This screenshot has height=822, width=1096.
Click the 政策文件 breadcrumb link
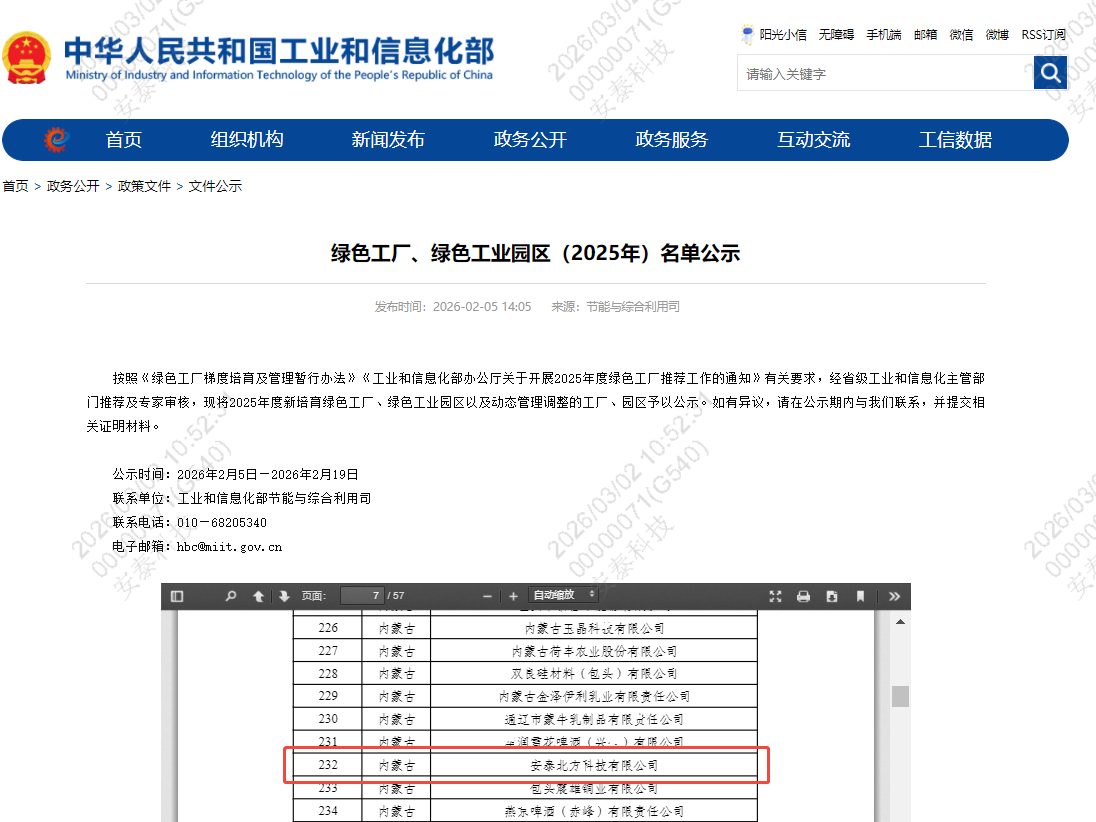tap(144, 186)
